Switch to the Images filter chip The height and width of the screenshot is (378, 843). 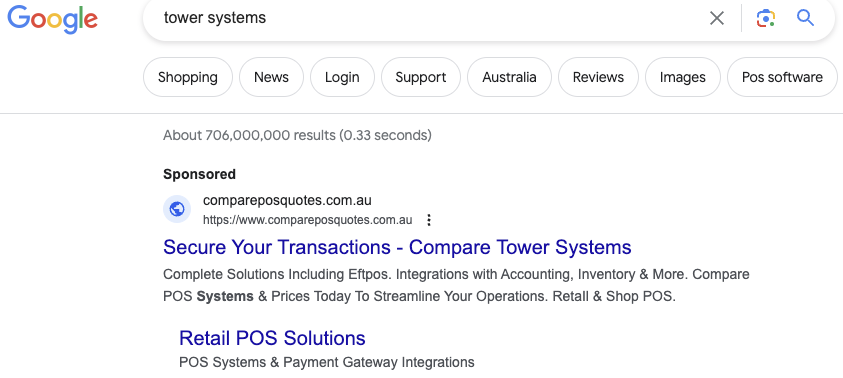[x=683, y=77]
